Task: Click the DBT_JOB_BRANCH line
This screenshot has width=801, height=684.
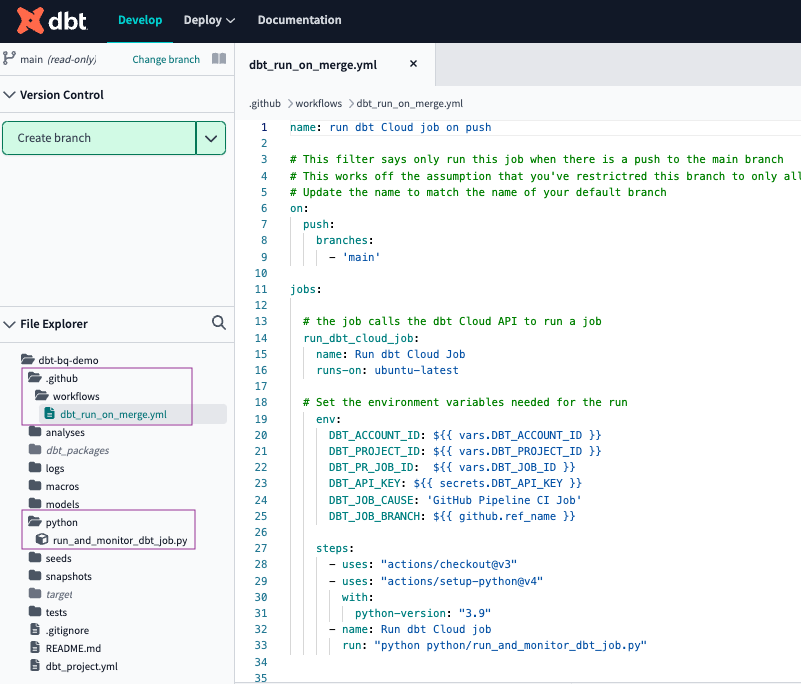Action: tap(452, 516)
